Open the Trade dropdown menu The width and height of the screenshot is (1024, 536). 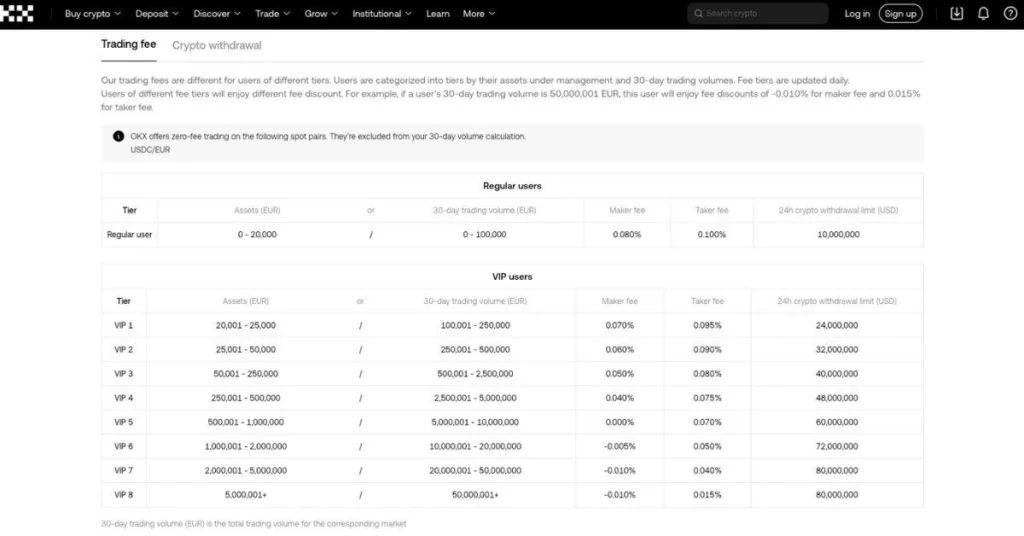point(272,14)
